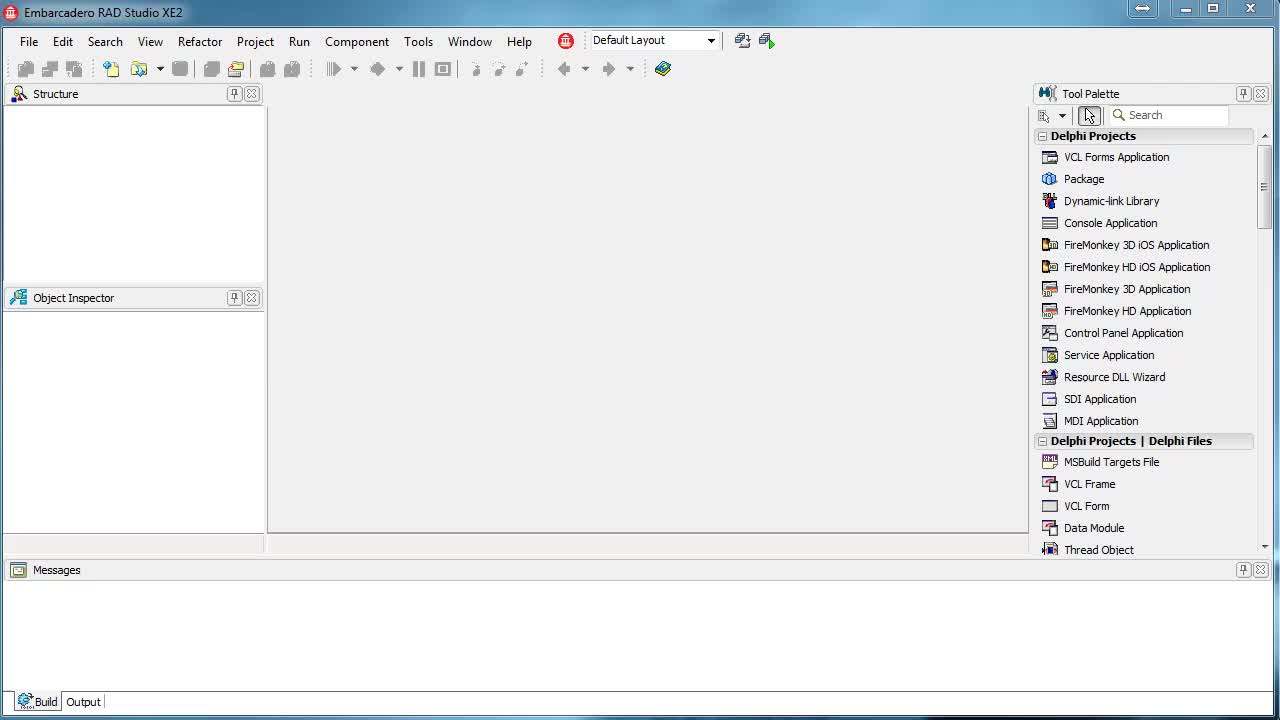The image size is (1280, 720).
Task: Select Resource DLL Wizard icon
Action: point(1049,377)
